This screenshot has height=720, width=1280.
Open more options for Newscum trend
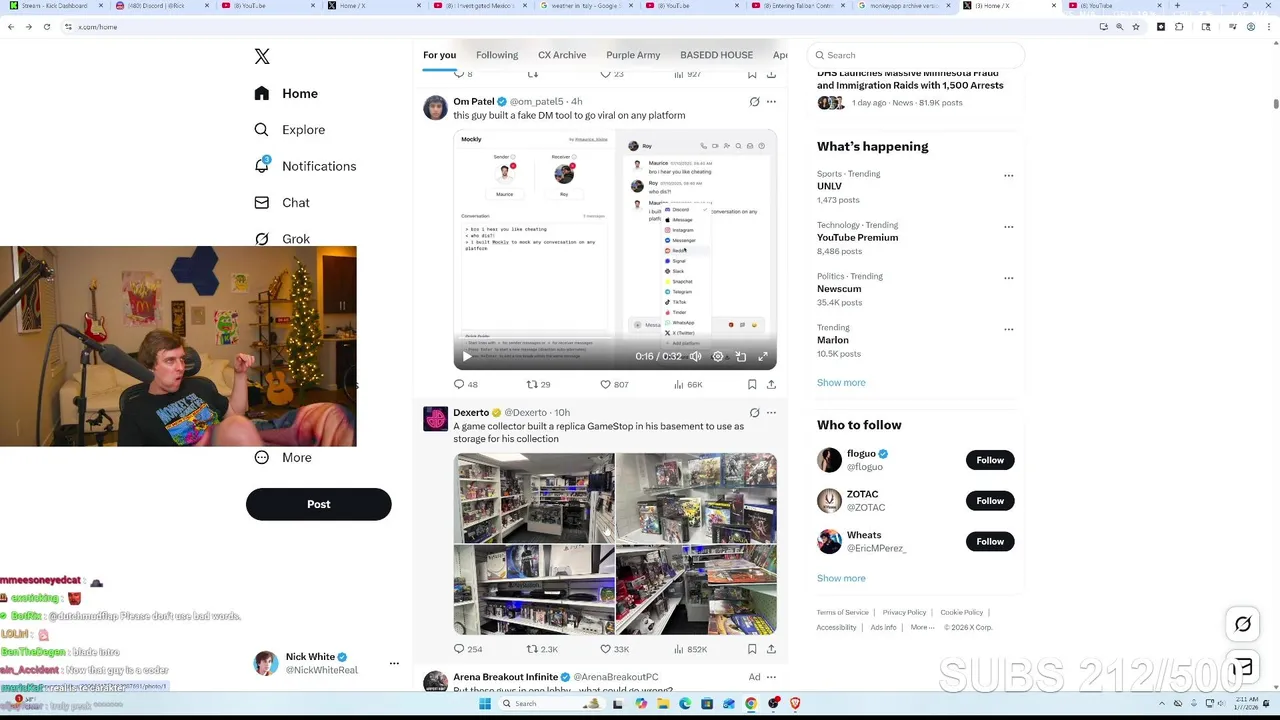pos(1008,278)
